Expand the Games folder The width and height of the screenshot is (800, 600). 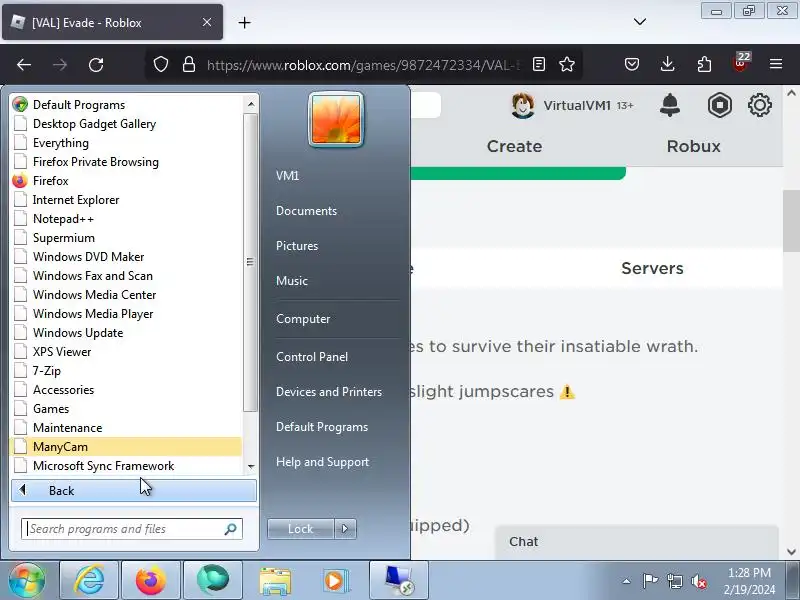point(127,409)
